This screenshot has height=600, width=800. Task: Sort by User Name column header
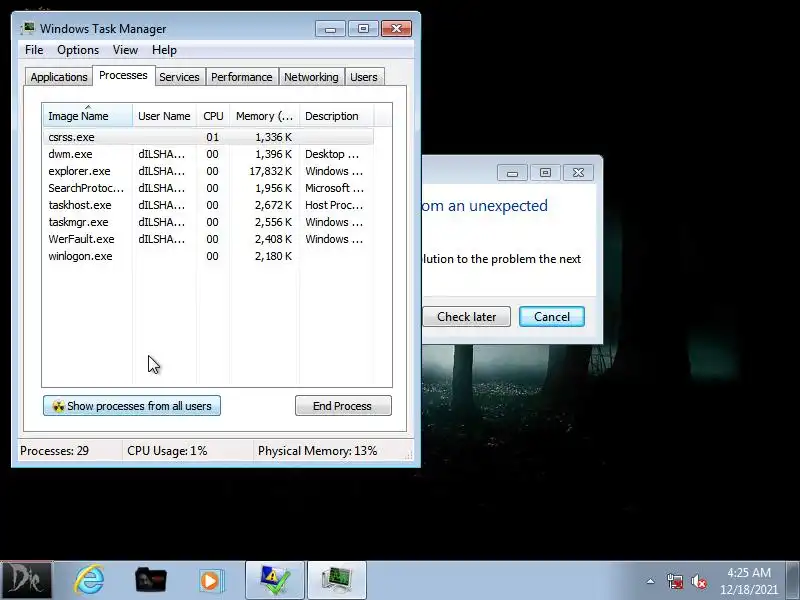tap(164, 116)
